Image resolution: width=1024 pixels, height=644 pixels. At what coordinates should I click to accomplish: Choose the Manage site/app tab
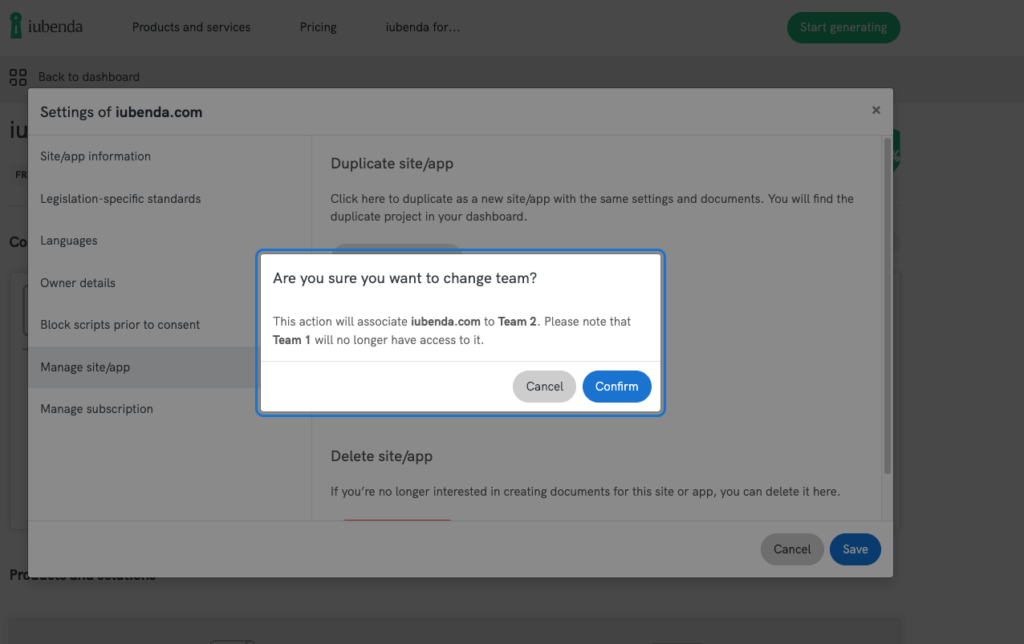point(85,367)
